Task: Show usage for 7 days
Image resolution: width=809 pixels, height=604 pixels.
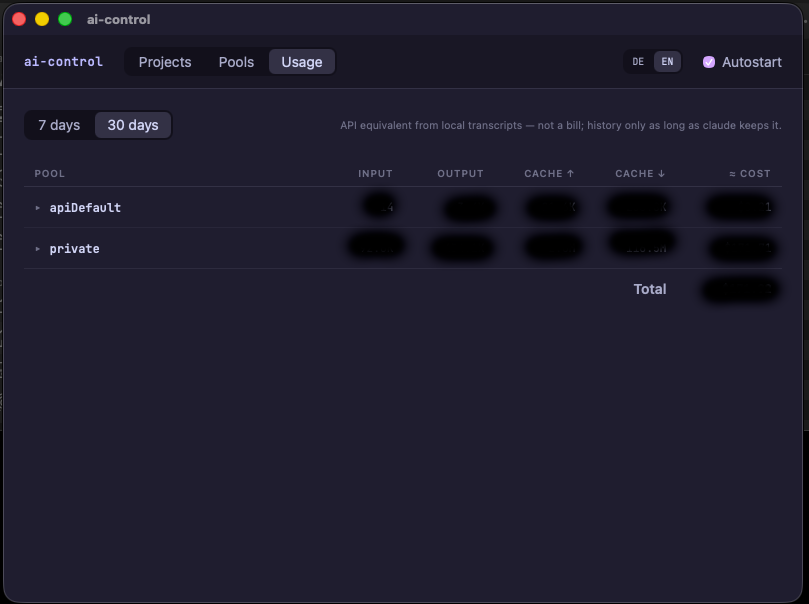Action: (59, 125)
